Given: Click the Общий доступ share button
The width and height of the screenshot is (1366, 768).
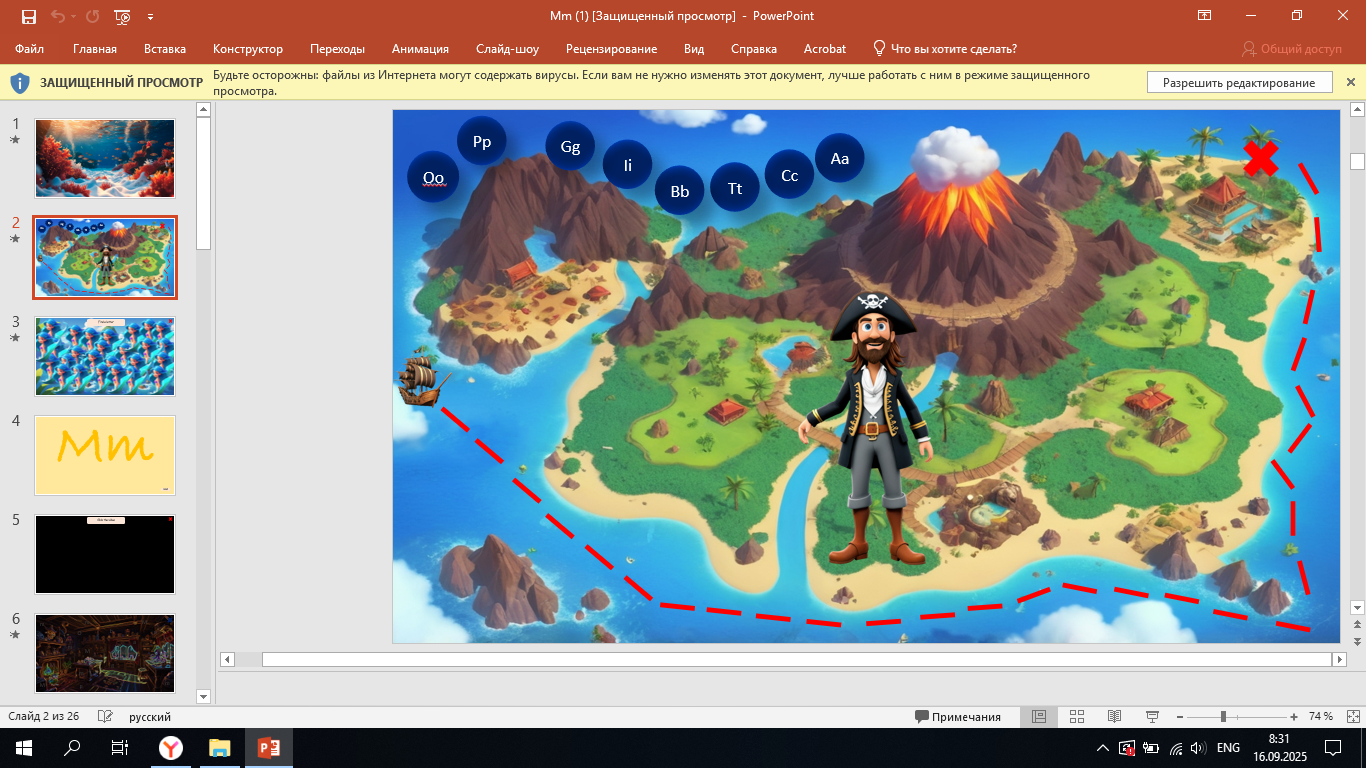Looking at the screenshot, I should click(1292, 49).
